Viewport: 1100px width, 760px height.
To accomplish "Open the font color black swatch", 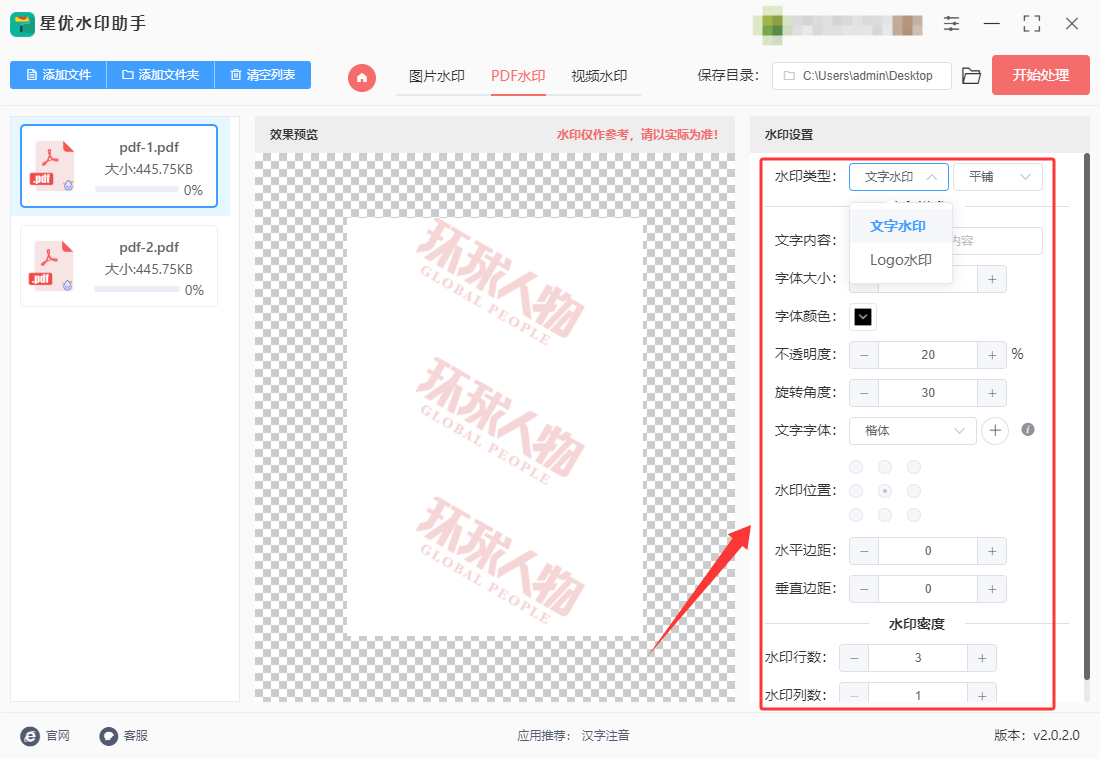I will click(863, 317).
